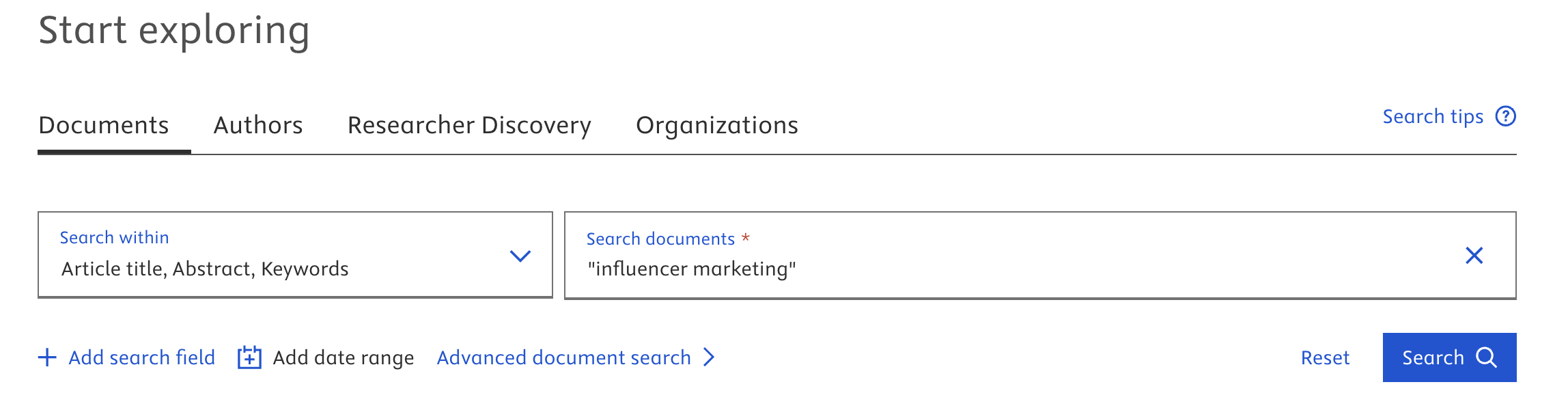
Task: Expand the Search within chevron arrow
Action: (x=520, y=256)
